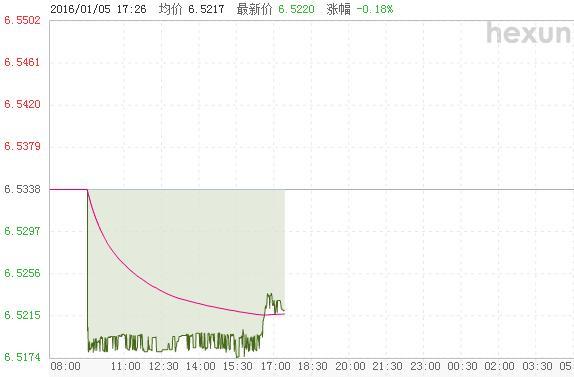The image size is (574, 377).
Task: Click the 6.5174 bottom price label
Action: (22, 357)
